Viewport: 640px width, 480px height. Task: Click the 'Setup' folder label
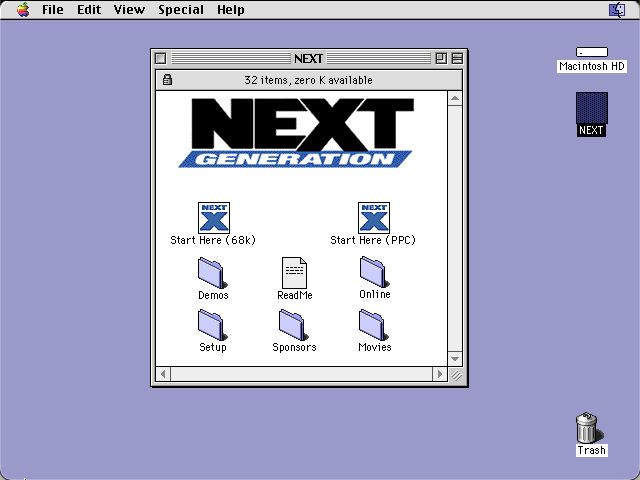(213, 347)
